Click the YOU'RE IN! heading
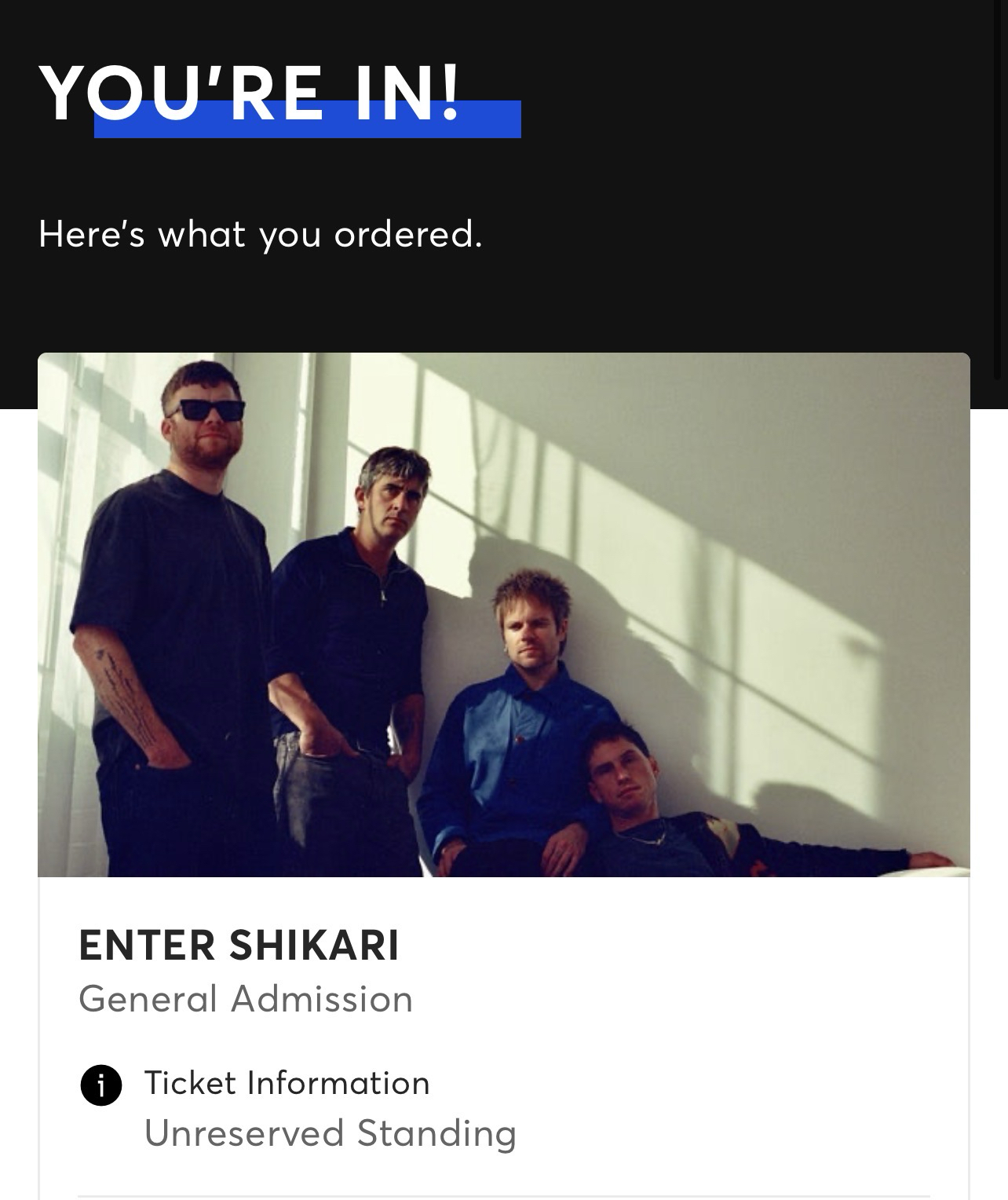Screen dimensions: 1008x1200 click(251, 93)
